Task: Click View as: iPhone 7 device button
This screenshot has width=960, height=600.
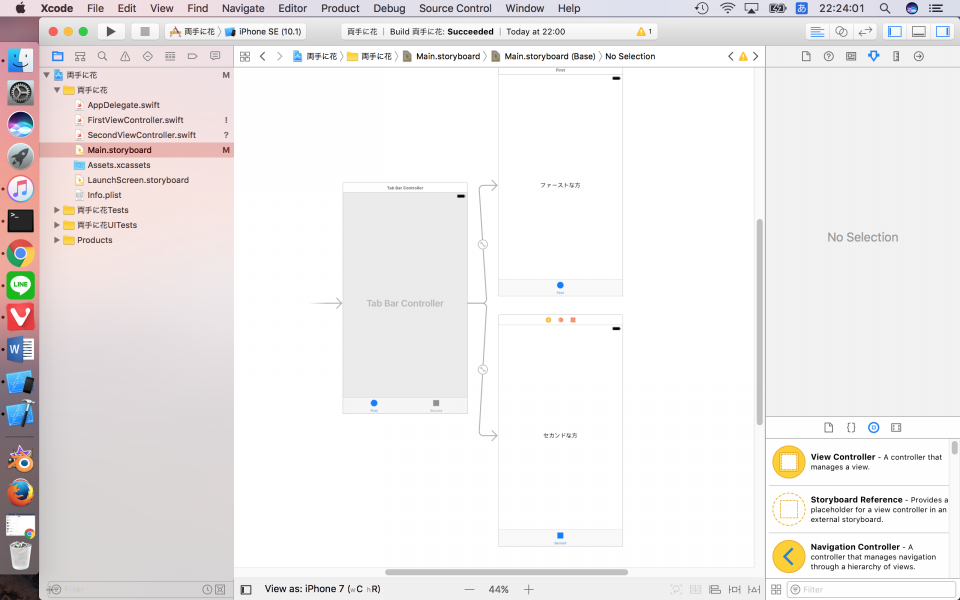Action: (322, 589)
